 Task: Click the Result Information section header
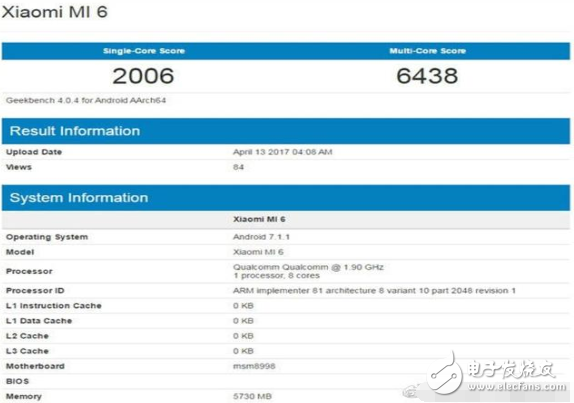click(75, 131)
